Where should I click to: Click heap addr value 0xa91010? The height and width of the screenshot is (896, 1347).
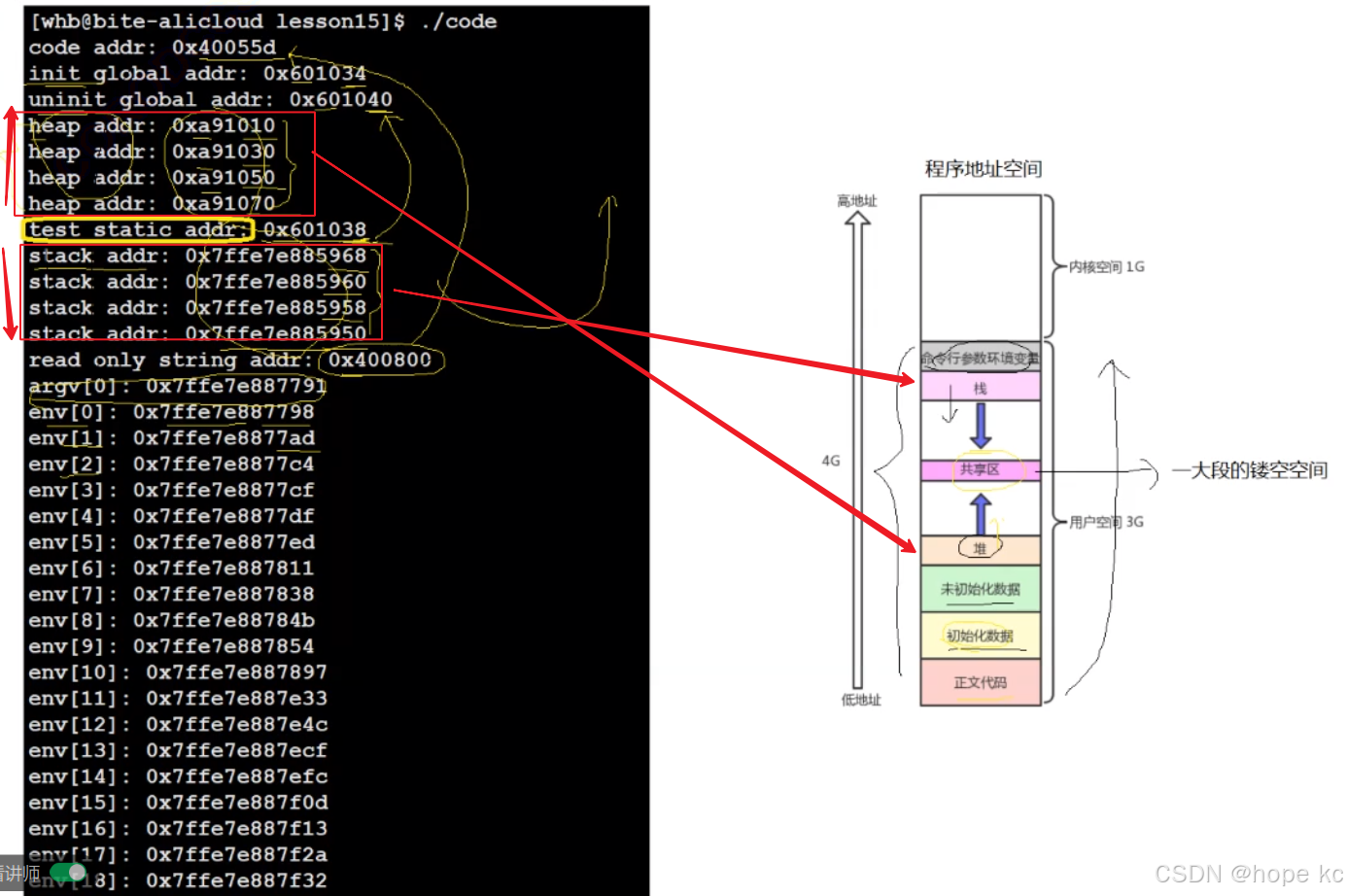pos(224,126)
